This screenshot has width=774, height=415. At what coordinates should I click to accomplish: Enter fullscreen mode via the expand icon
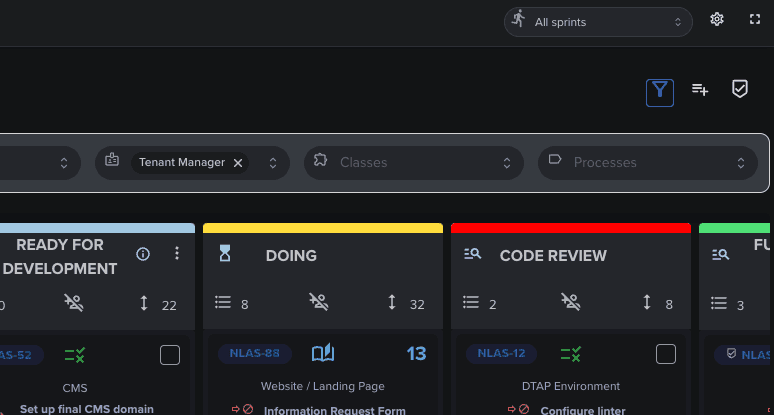[755, 20]
